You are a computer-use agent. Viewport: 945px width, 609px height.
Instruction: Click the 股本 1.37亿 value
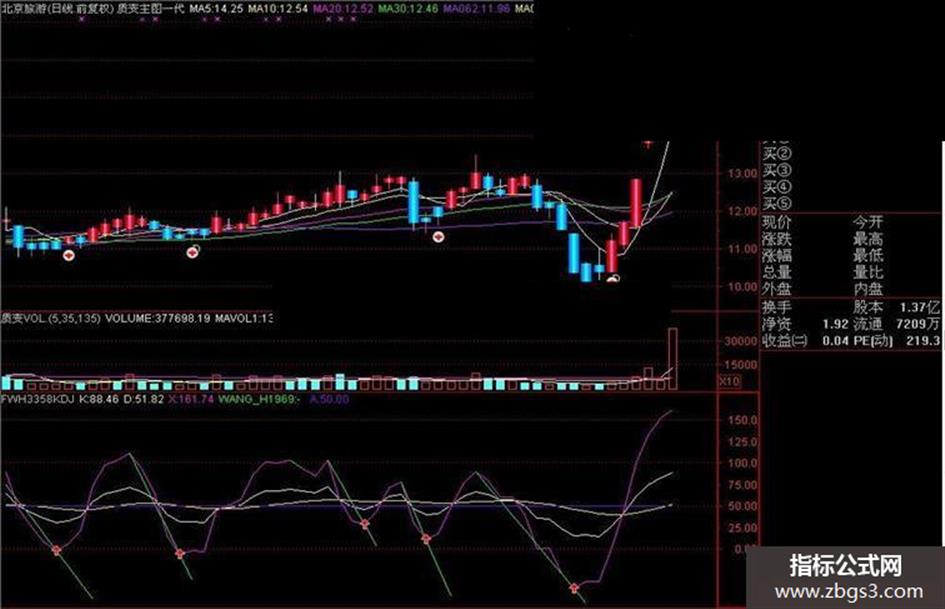tap(897, 307)
